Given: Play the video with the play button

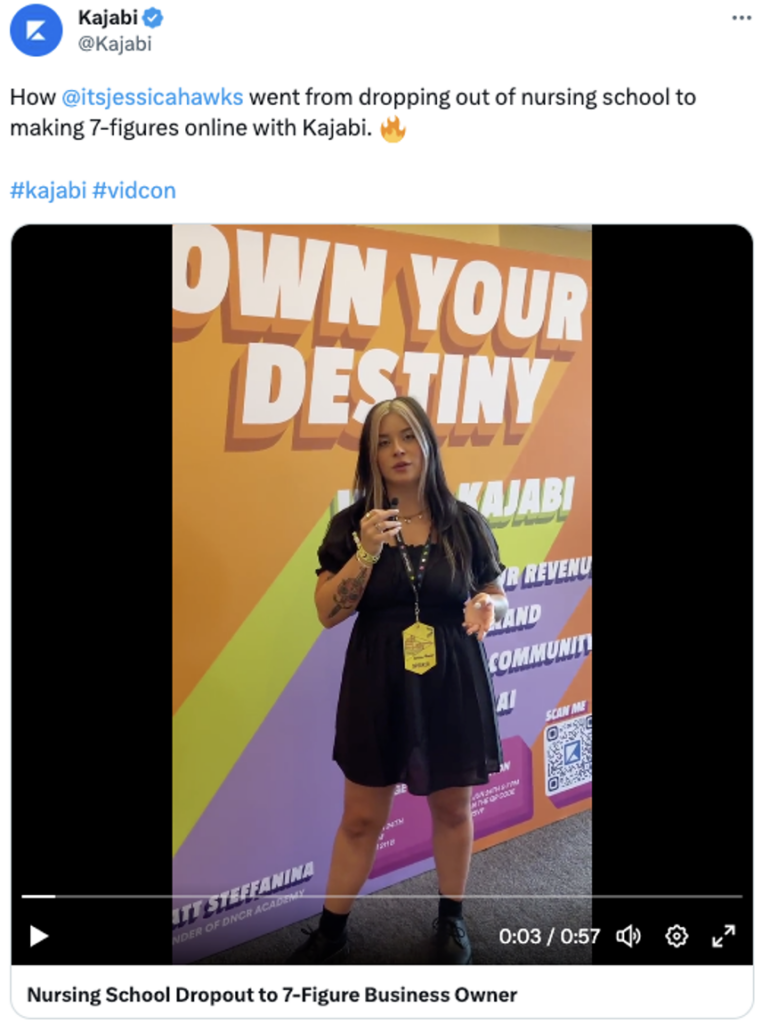Looking at the screenshot, I should pos(39,936).
